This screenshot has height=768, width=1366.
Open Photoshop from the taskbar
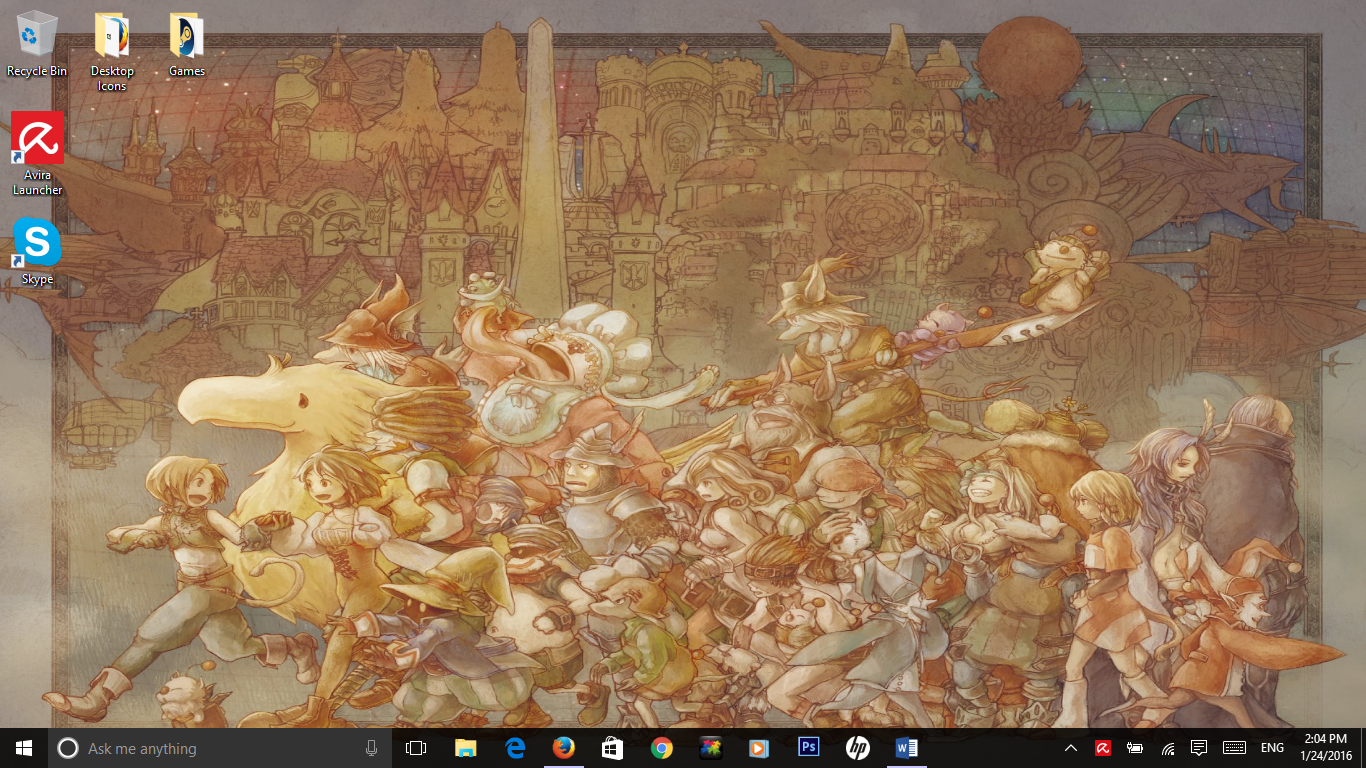[x=809, y=748]
